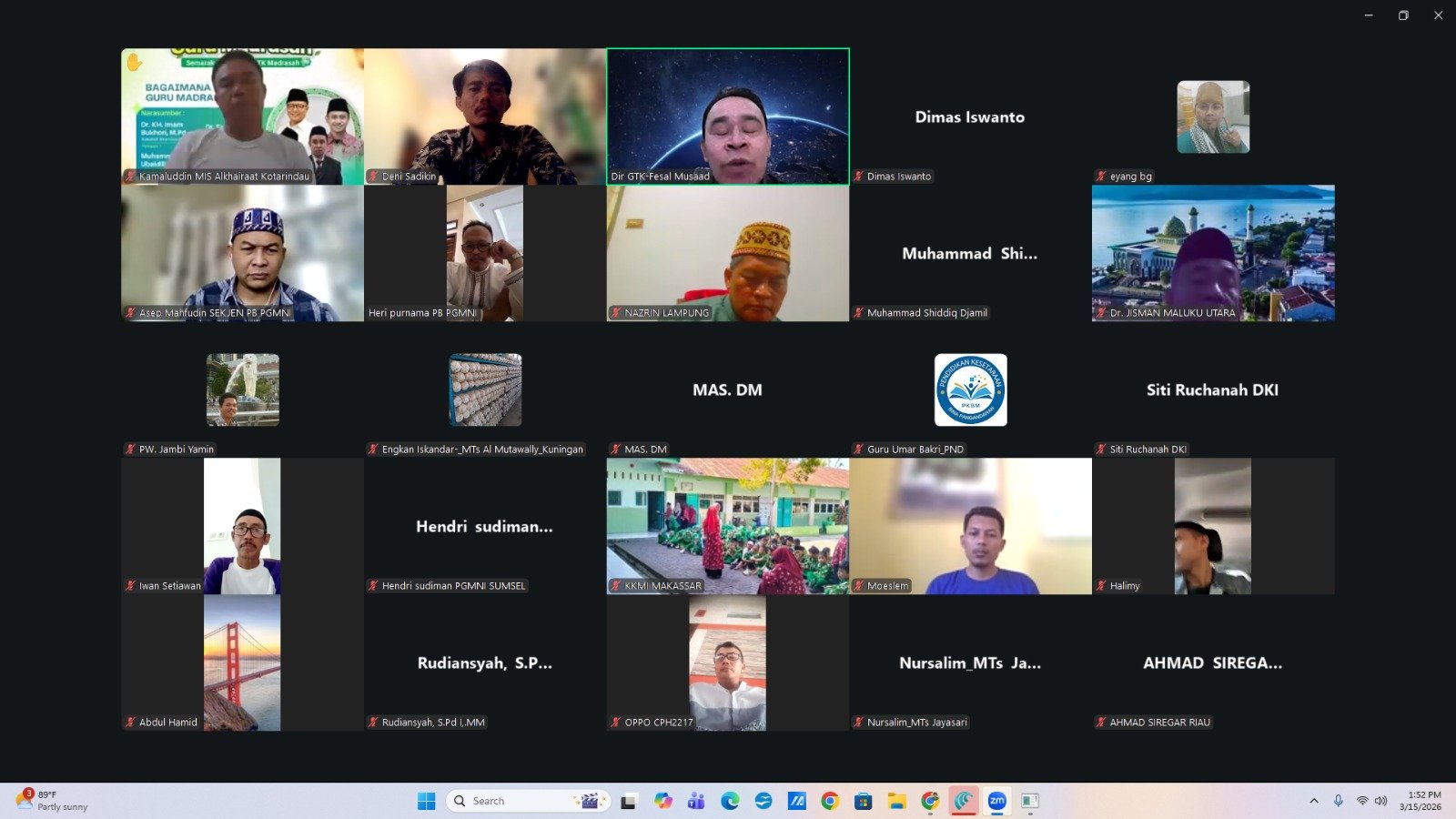Expand the hidden system tray icons
The width and height of the screenshot is (1456, 819).
click(1313, 801)
